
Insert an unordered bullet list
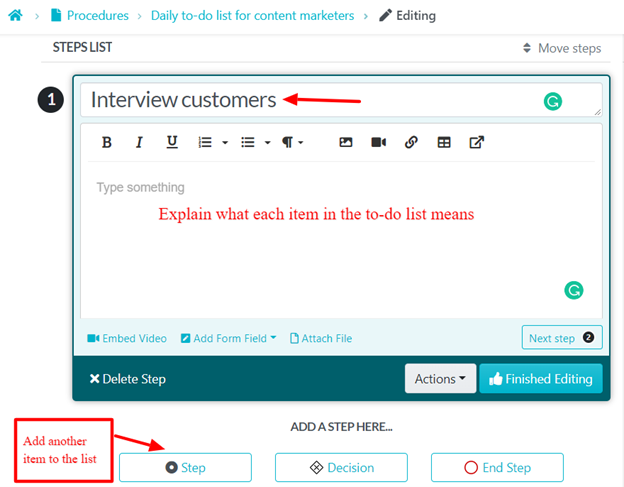[248, 142]
